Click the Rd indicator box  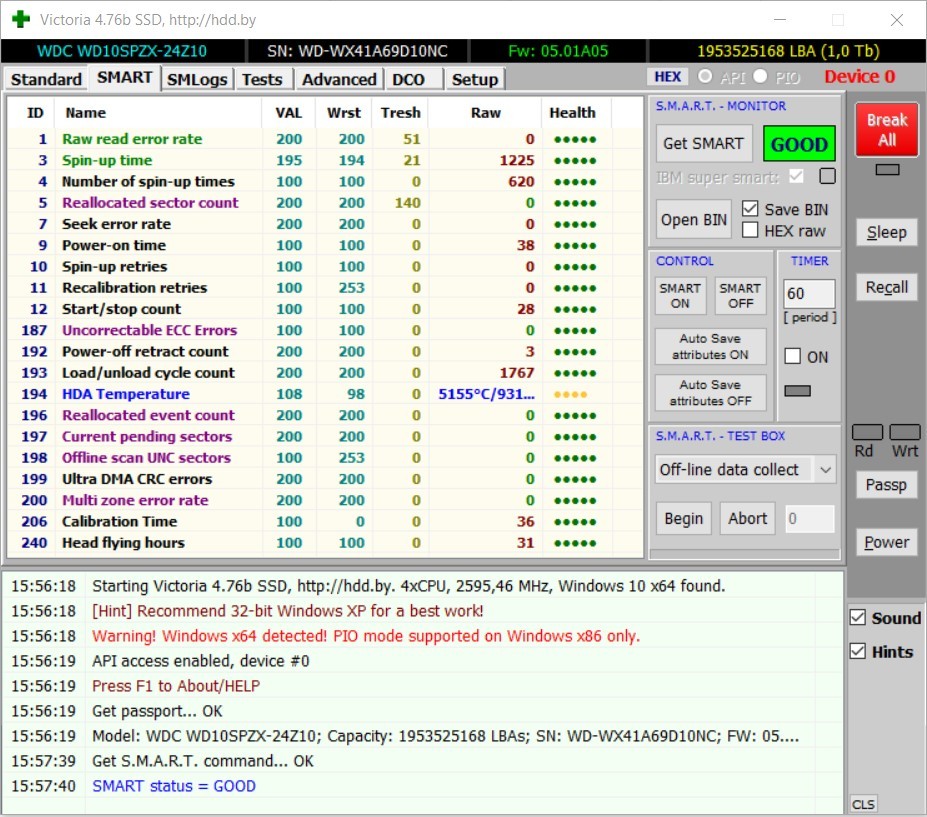point(867,432)
